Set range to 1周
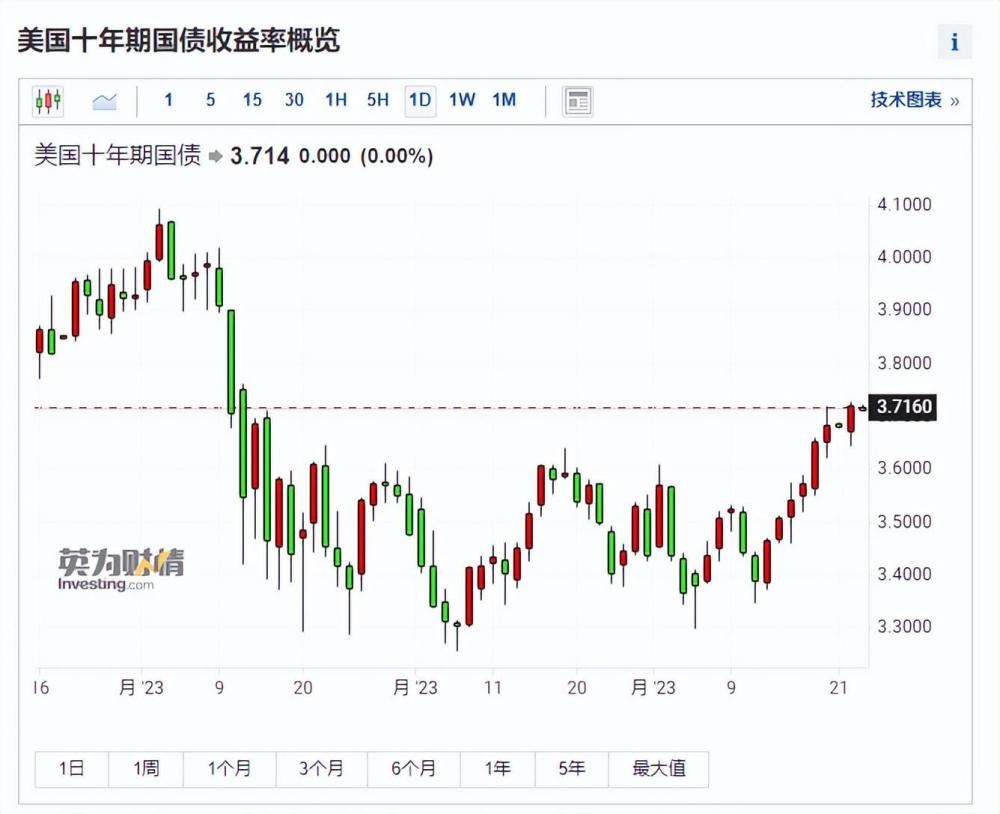This screenshot has height=814, width=1000. pos(146,769)
